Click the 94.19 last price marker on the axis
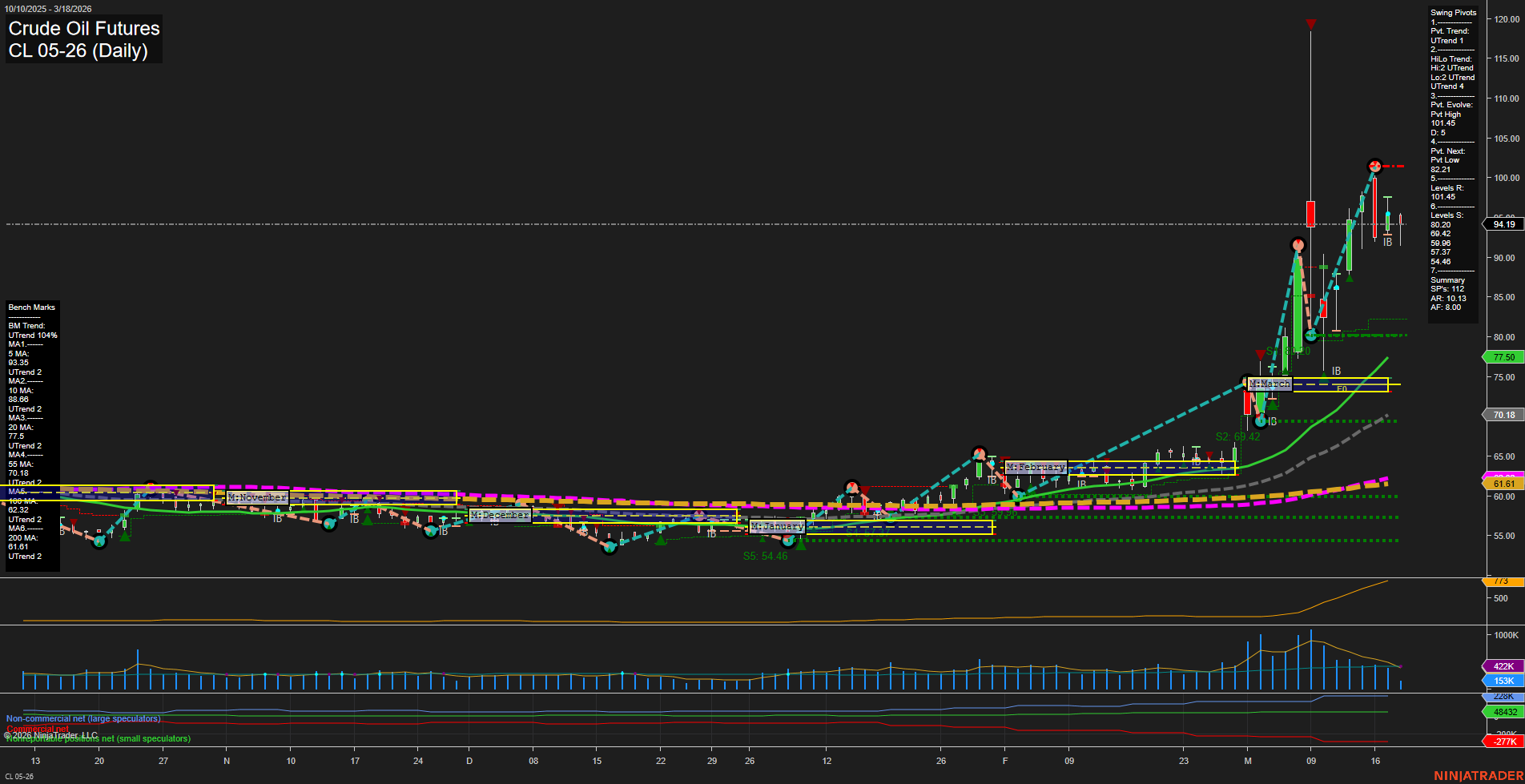The image size is (1525, 784). pos(1503,224)
